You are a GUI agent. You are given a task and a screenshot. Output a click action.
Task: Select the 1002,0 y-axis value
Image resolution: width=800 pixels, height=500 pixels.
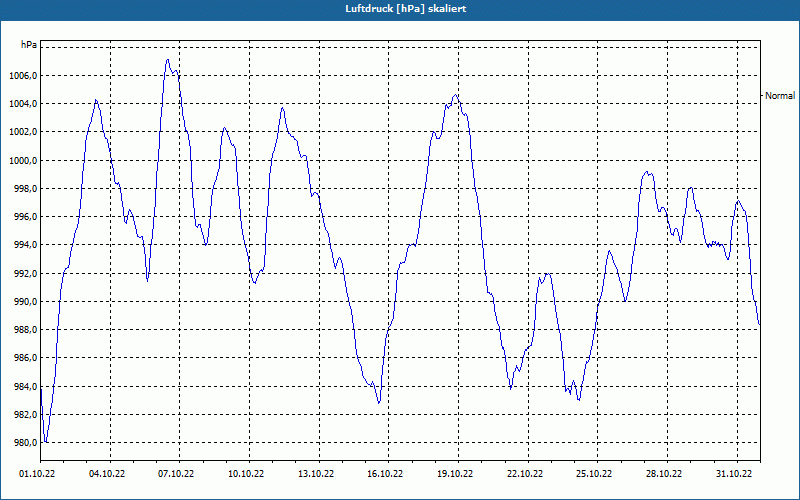[23, 132]
